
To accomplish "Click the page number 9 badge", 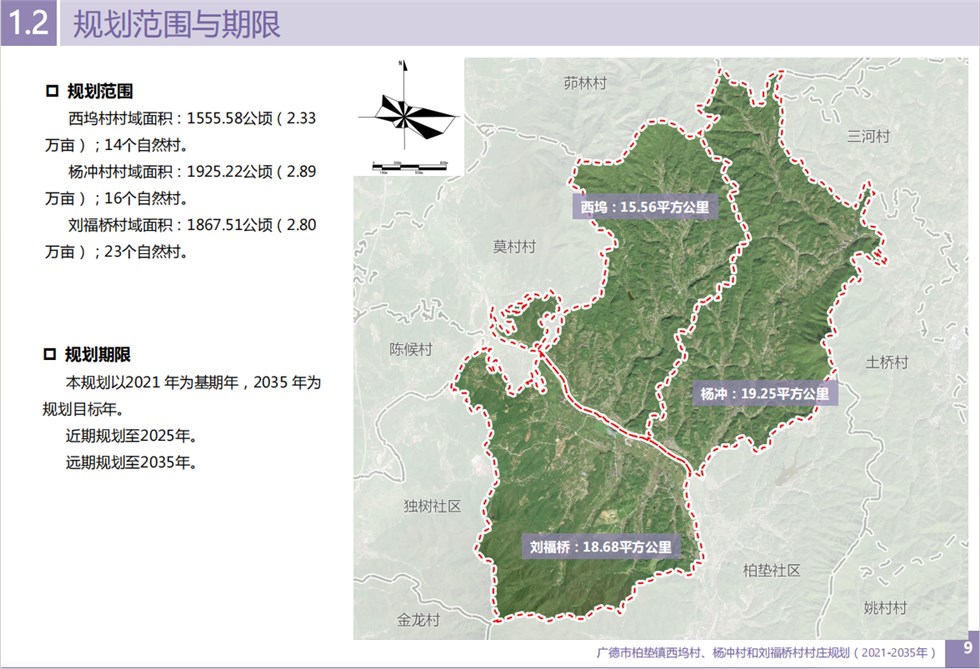I will tap(966, 649).
